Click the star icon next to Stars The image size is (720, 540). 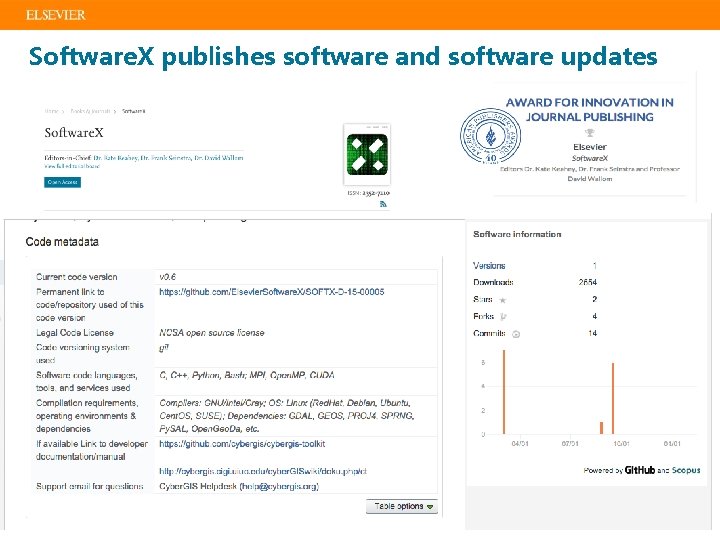pyautogui.click(x=503, y=300)
